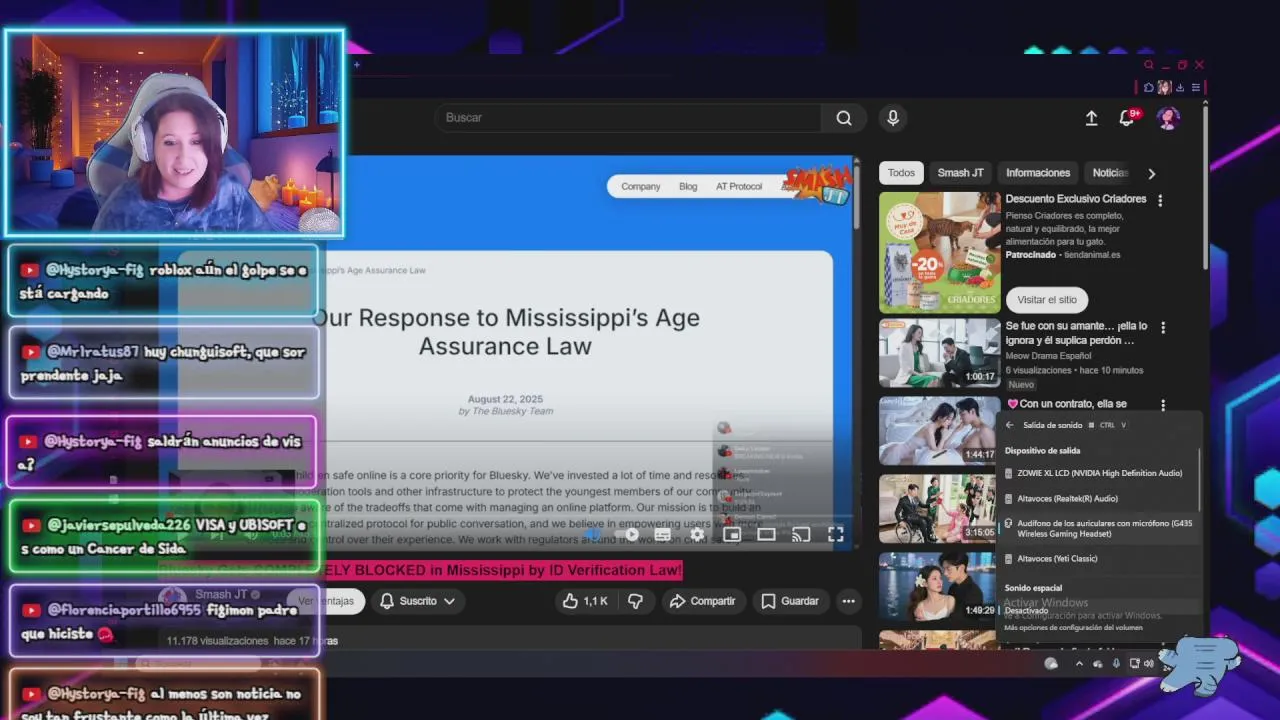Show more category chips with the right arrow
Screen dimensions: 1280x720
[1151, 173]
